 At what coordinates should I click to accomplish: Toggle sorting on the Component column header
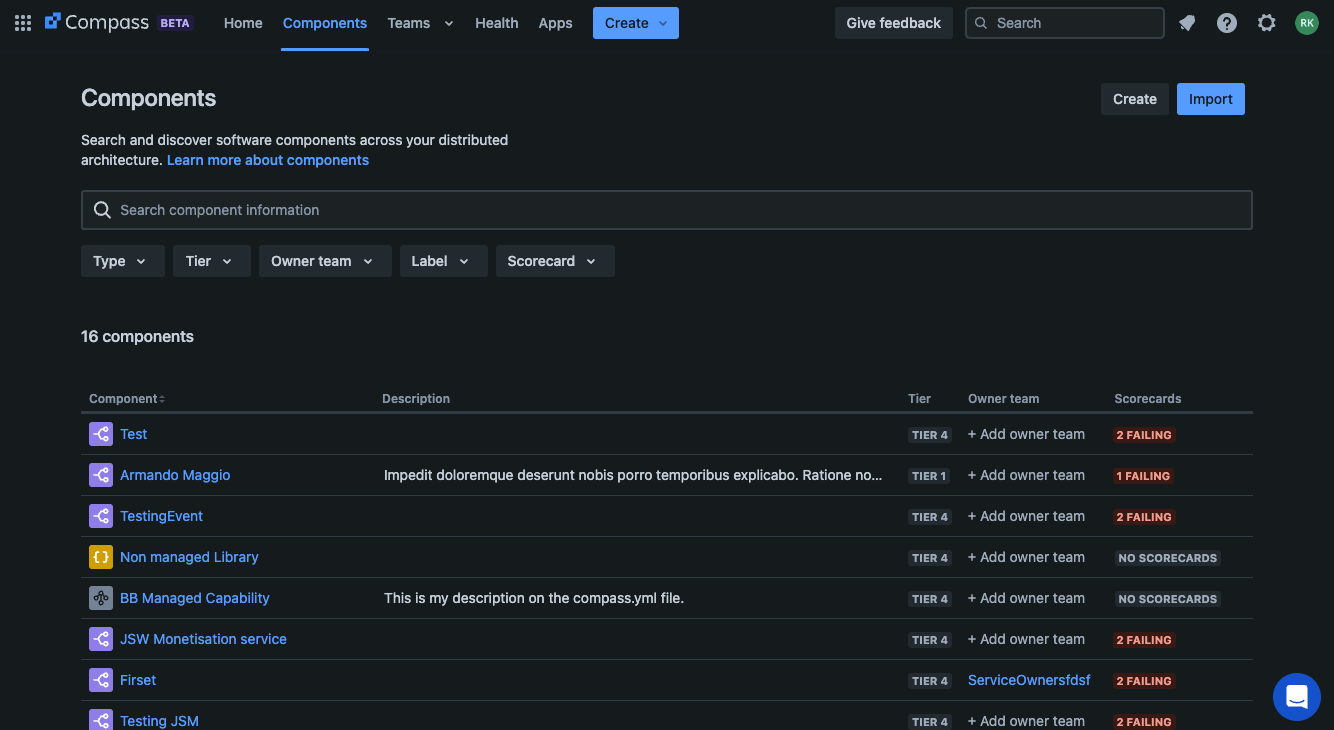coord(125,398)
